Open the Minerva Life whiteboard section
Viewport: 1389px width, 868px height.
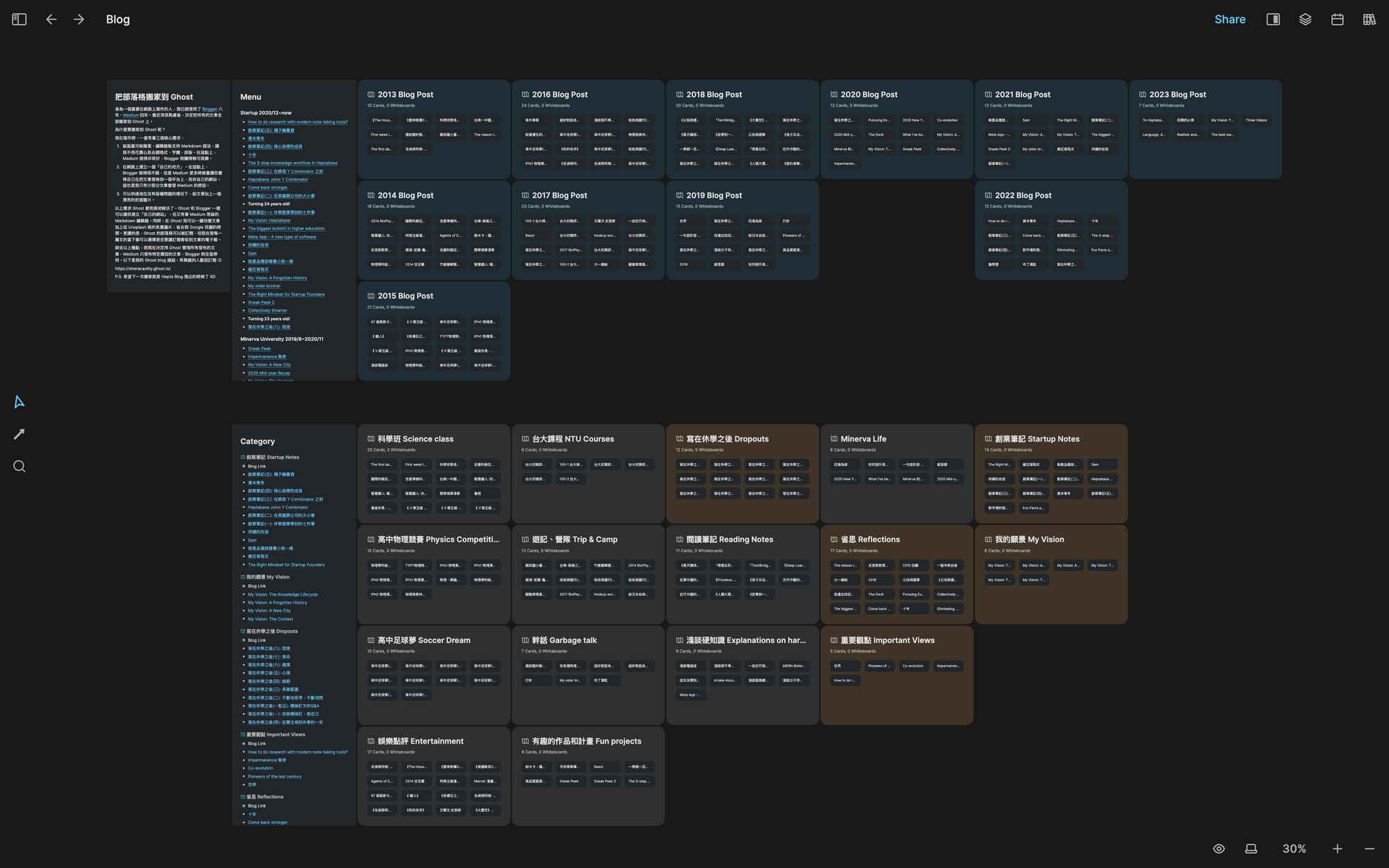click(x=863, y=439)
